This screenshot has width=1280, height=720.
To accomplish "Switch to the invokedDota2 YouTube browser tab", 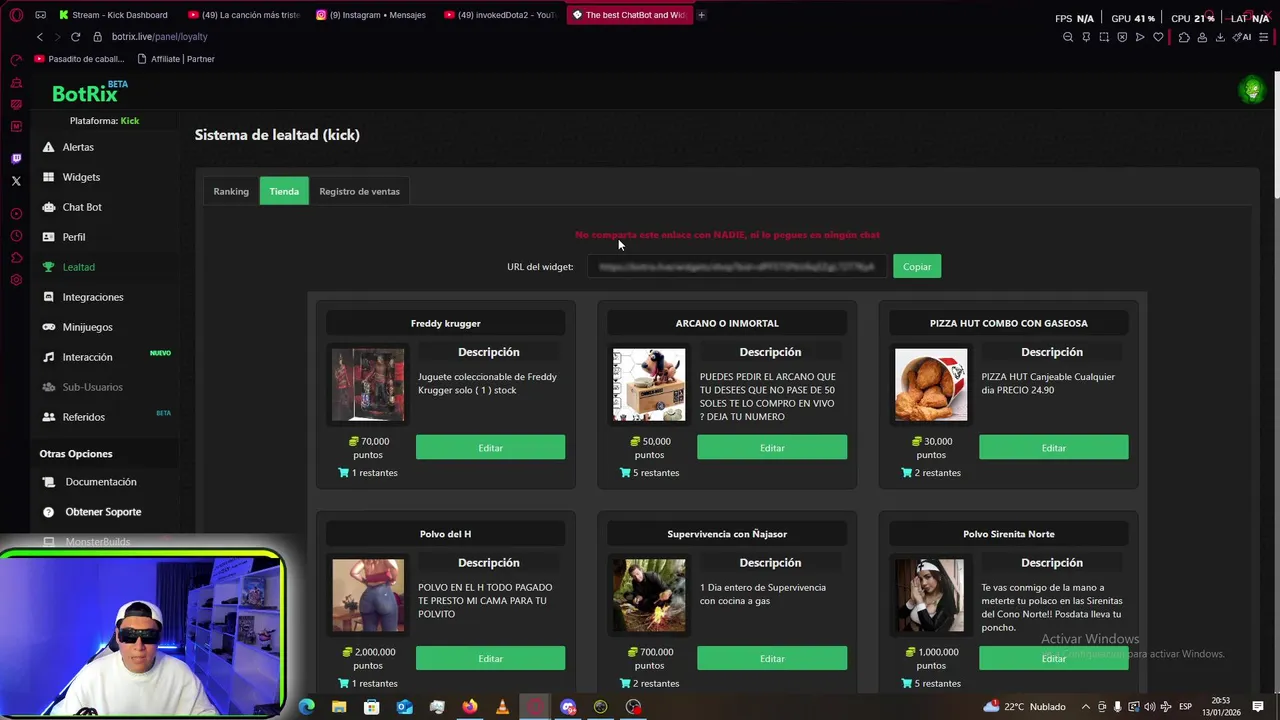I will [x=500, y=15].
